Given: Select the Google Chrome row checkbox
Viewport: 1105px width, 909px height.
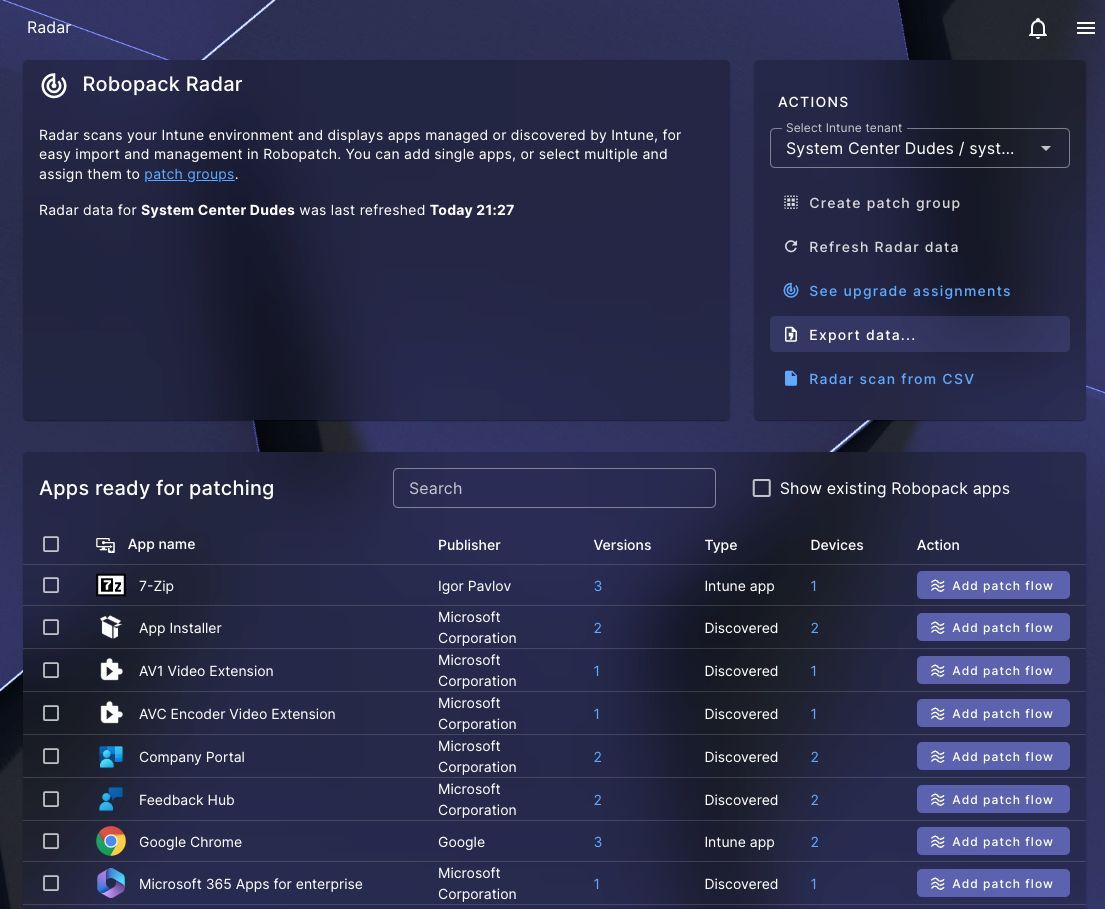Looking at the screenshot, I should click(51, 841).
